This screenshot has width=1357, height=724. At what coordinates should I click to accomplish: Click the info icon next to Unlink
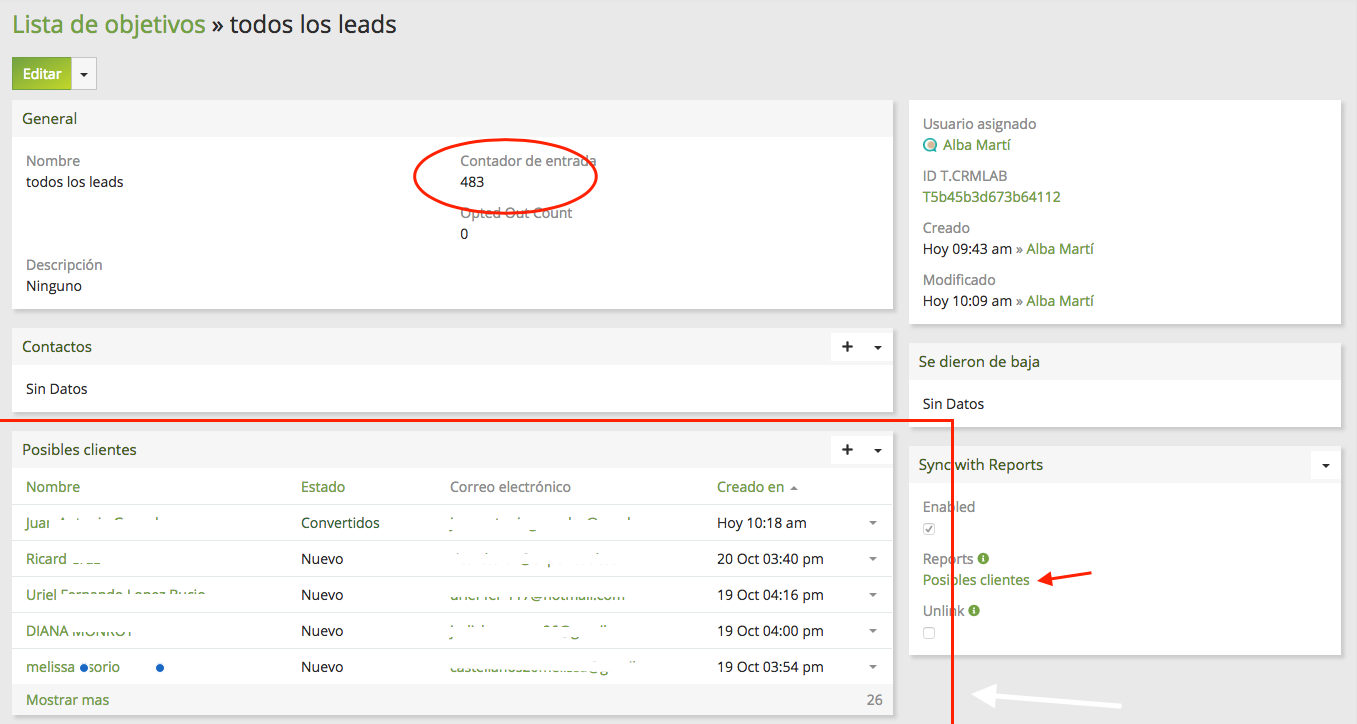point(974,611)
